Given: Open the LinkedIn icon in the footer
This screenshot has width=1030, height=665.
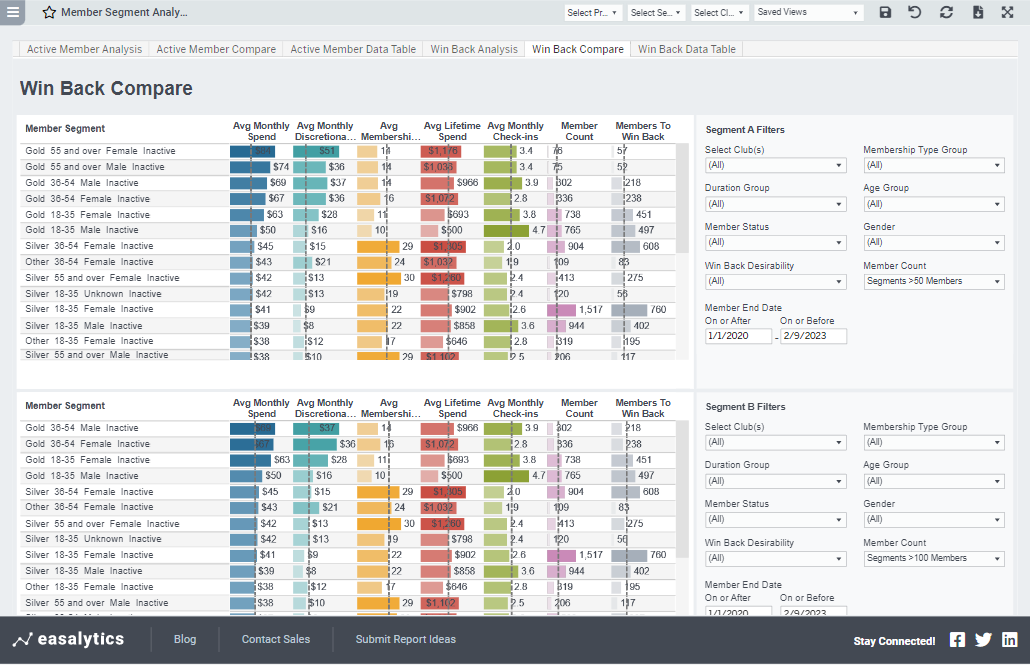Looking at the screenshot, I should click(x=1010, y=639).
